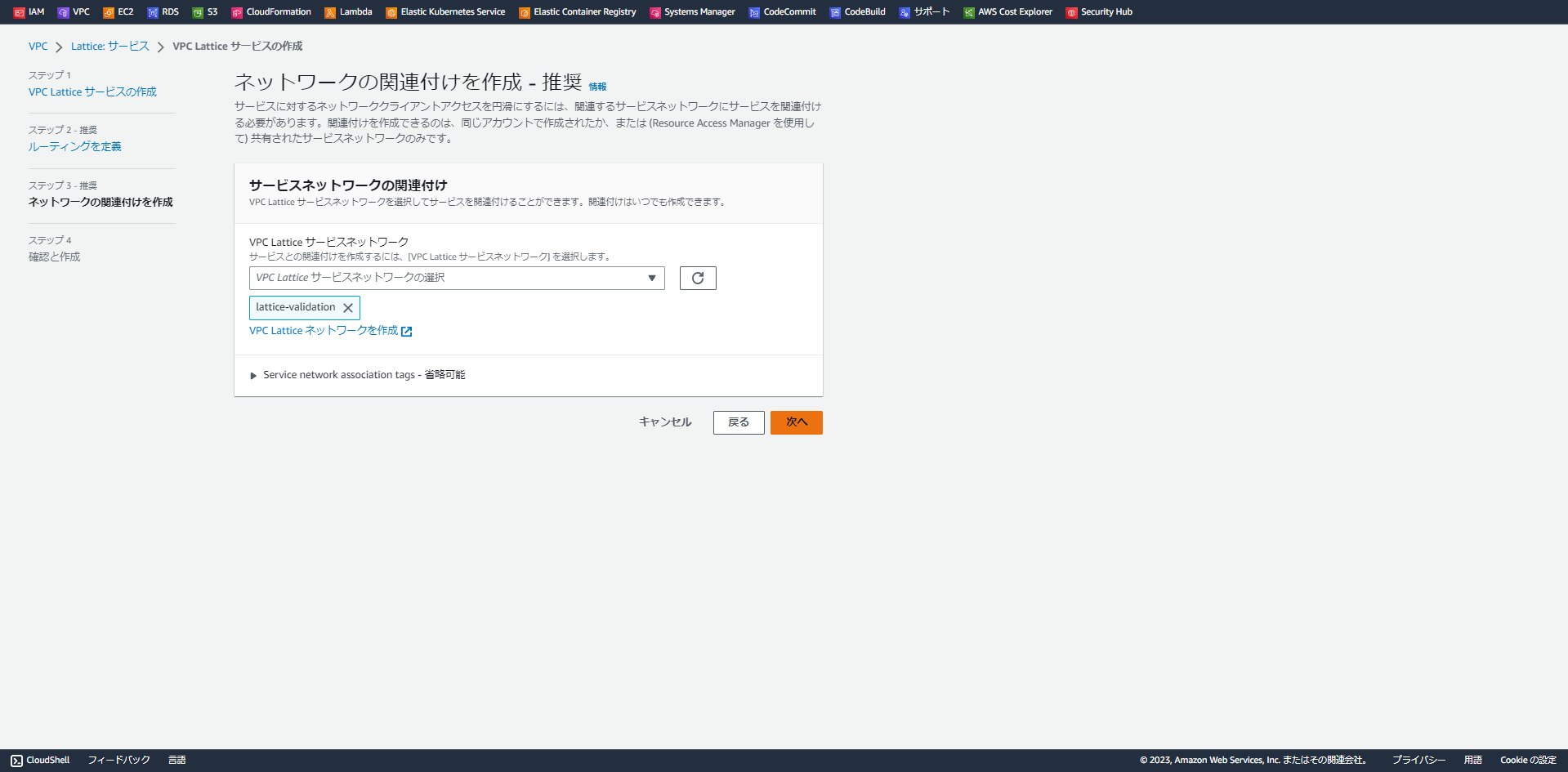The image size is (1568, 772).
Task: Open the CloudFormation shortcut icon
Action: click(237, 12)
